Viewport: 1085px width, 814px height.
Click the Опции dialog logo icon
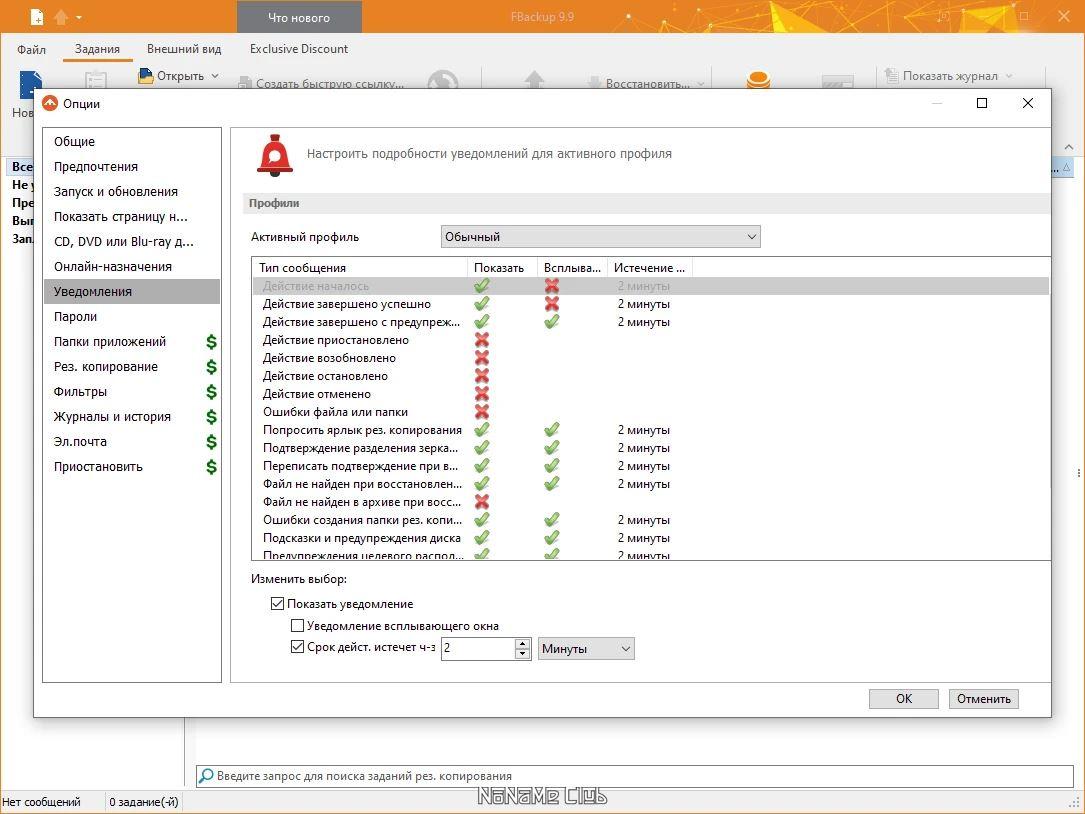coord(50,104)
